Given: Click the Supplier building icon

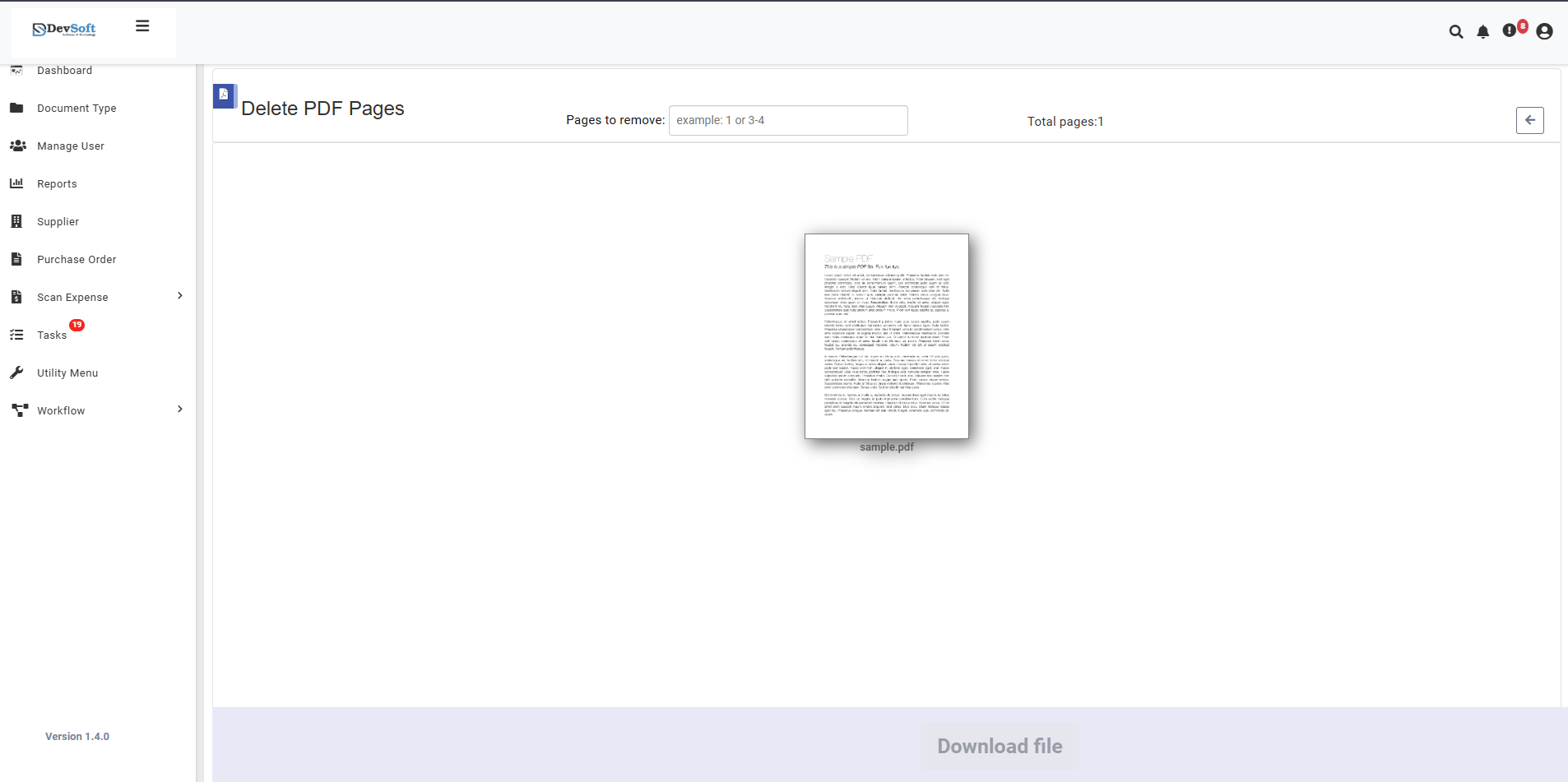Looking at the screenshot, I should [17, 221].
